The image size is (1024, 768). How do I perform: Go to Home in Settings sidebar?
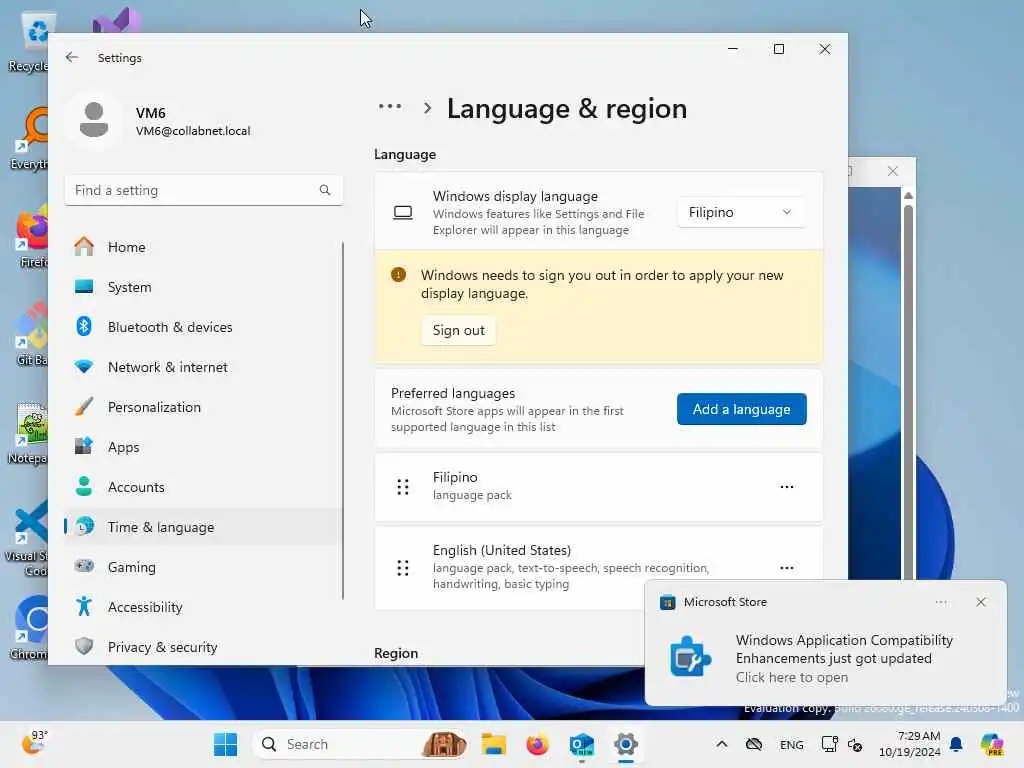coord(203,247)
